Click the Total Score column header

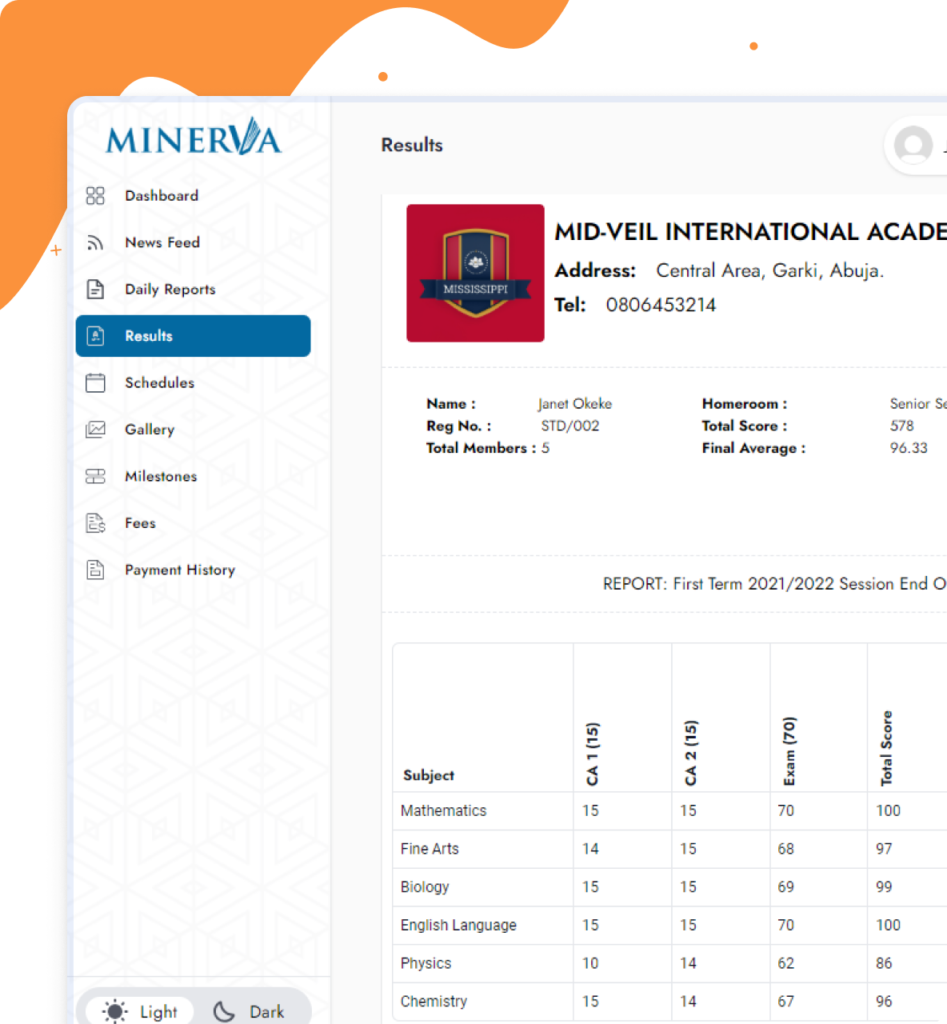pos(886,747)
